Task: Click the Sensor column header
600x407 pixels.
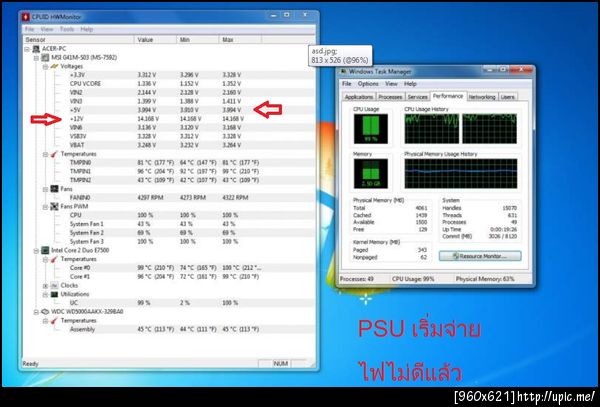Action: tap(78, 39)
